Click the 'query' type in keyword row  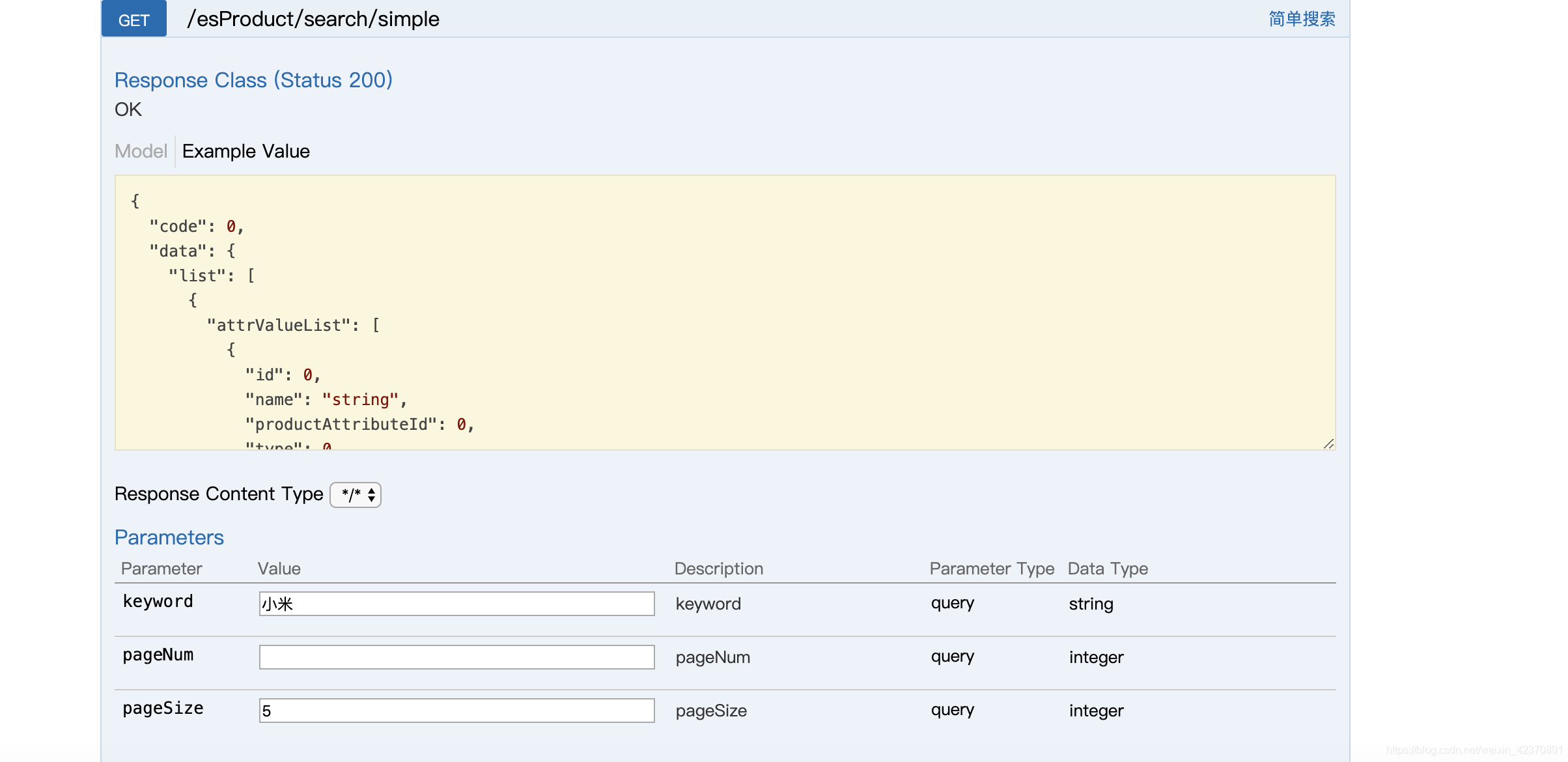953,602
